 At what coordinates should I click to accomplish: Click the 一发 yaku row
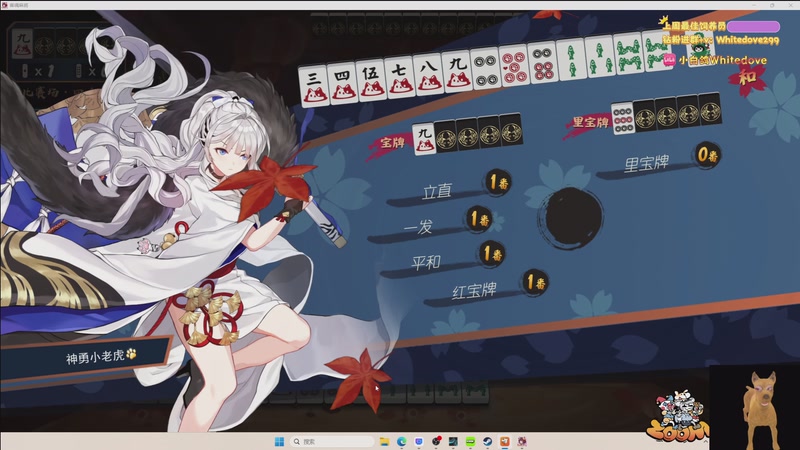430,225
